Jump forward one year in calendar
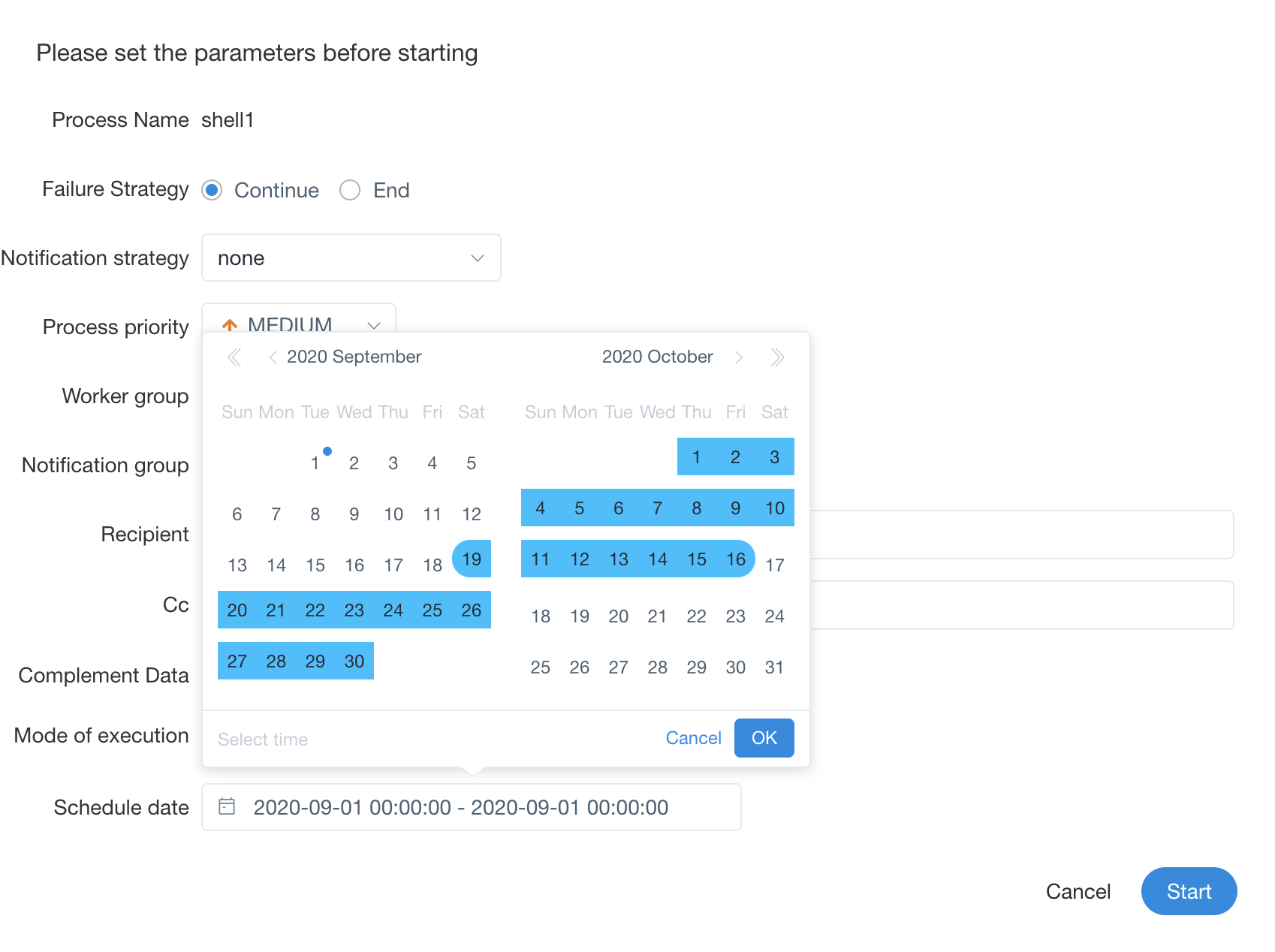Image resolution: width=1275 pixels, height=952 pixels. 777,357
